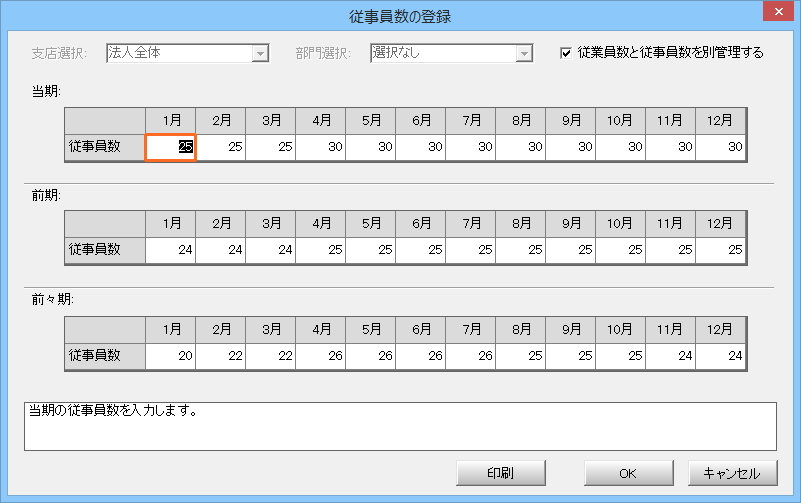The height and width of the screenshot is (503, 801).
Task: Select 前々期 6月 従事員数 cell
Action: click(x=420, y=356)
